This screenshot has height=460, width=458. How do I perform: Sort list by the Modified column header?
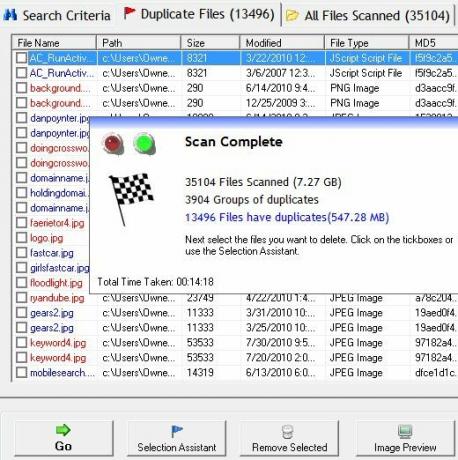pyautogui.click(x=282, y=43)
